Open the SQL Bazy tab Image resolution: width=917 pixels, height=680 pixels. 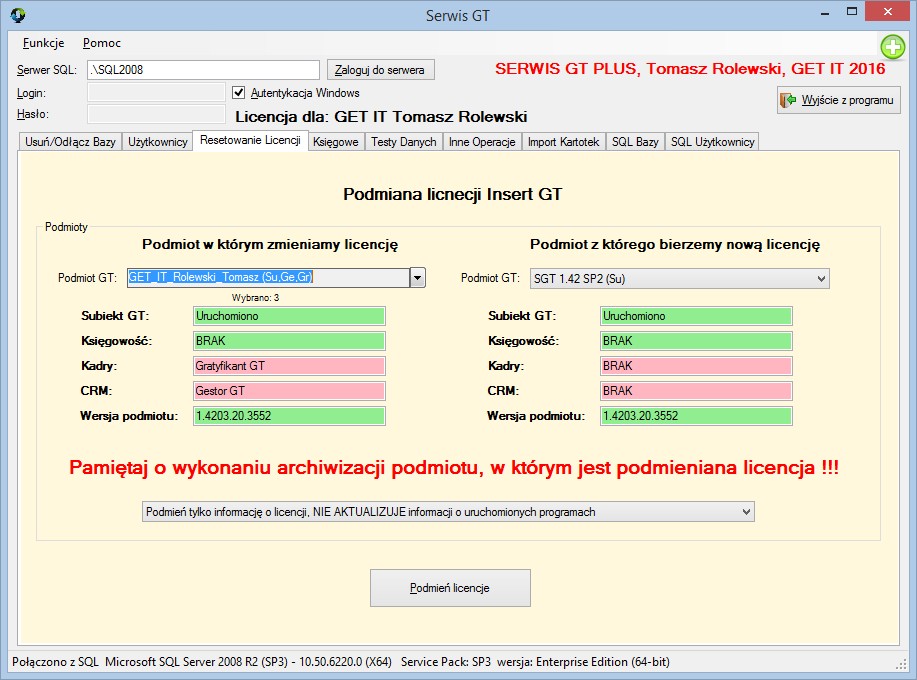pos(635,142)
